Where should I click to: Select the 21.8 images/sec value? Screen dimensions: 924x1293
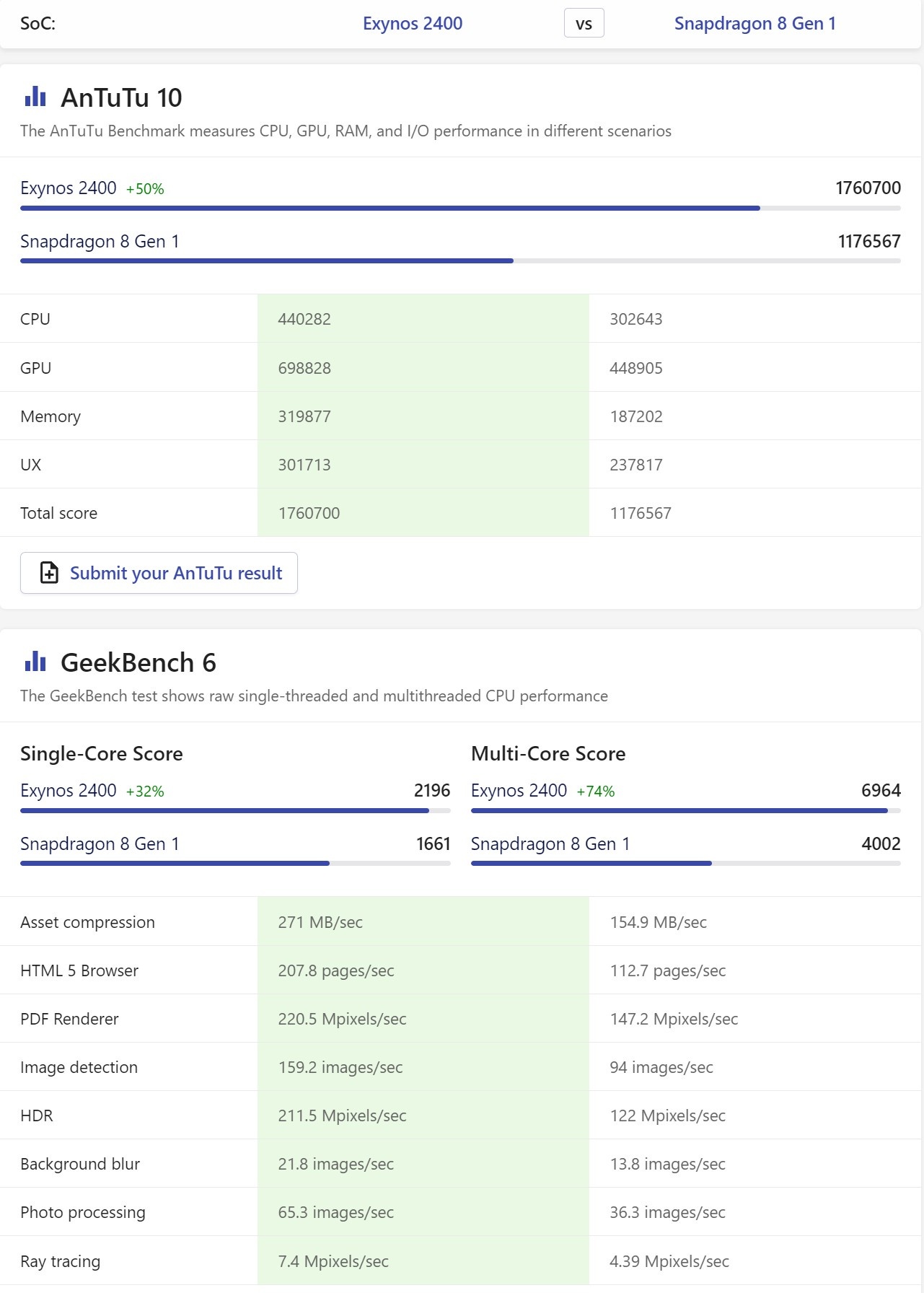click(x=336, y=1164)
